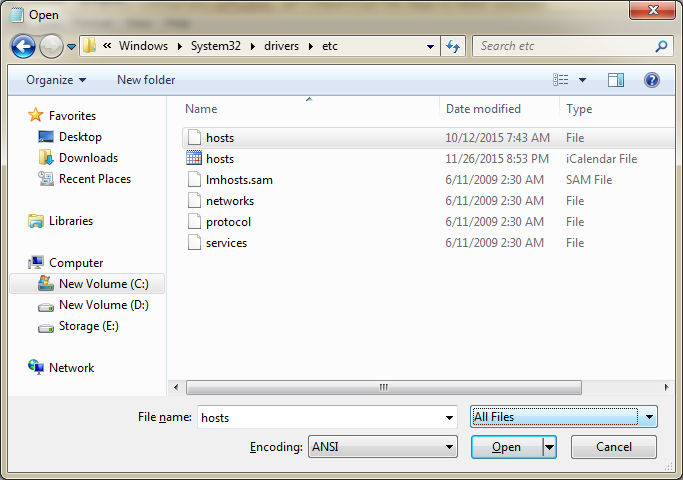This screenshot has height=480, width=683.
Task: Open the All Files type dropdown
Action: pyautogui.click(x=564, y=417)
